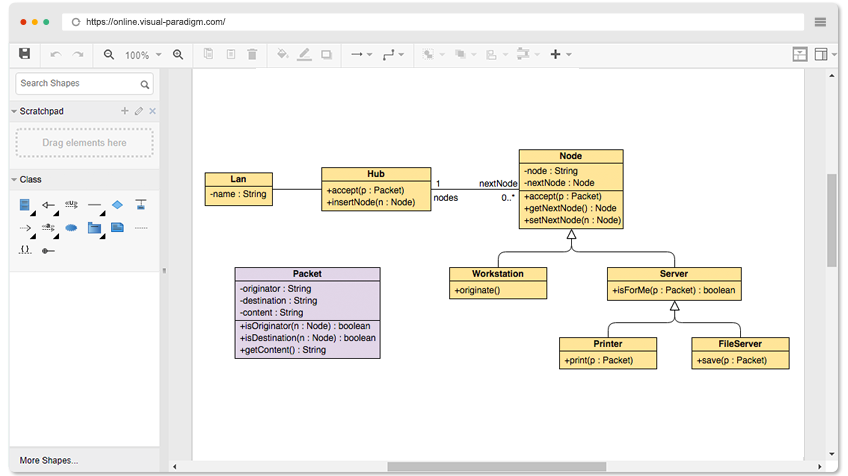Viewport: 848px width, 476px height.
Task: Select the blue class shape icon
Action: tap(24, 205)
